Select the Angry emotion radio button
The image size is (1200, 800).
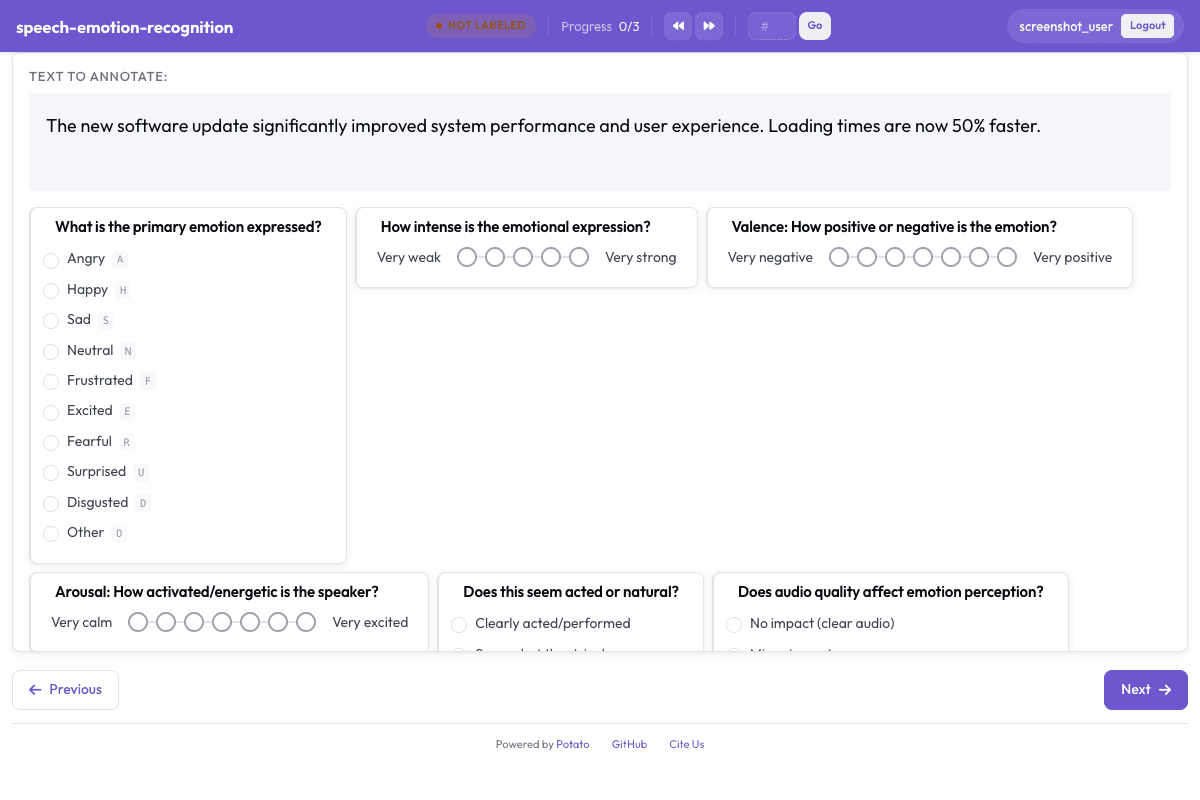(x=51, y=260)
